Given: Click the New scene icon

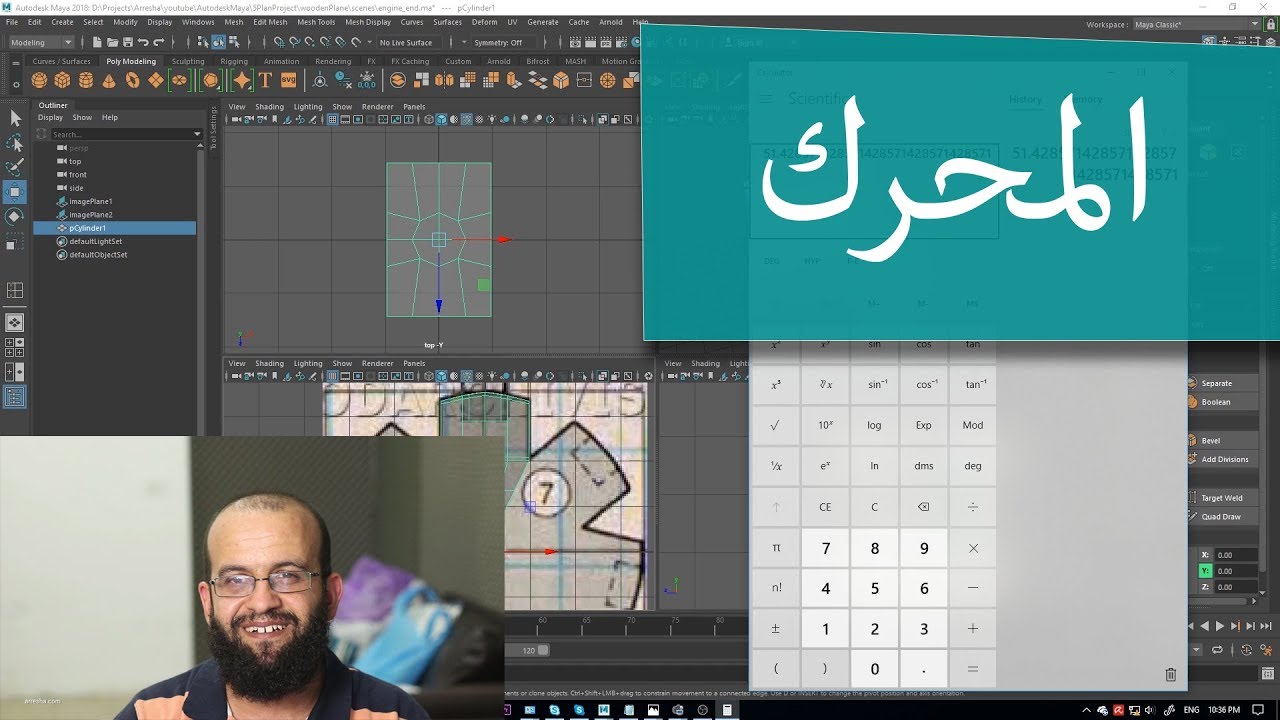Looking at the screenshot, I should coord(96,42).
